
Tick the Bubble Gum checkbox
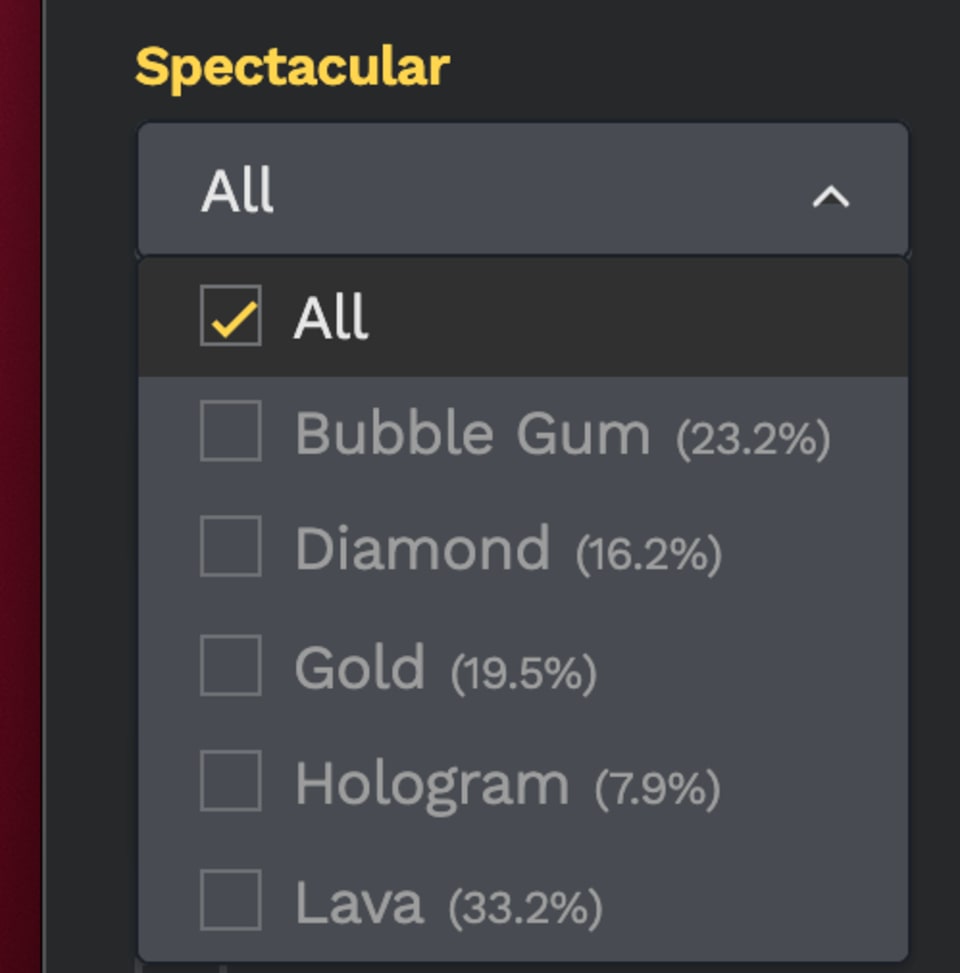tap(231, 431)
